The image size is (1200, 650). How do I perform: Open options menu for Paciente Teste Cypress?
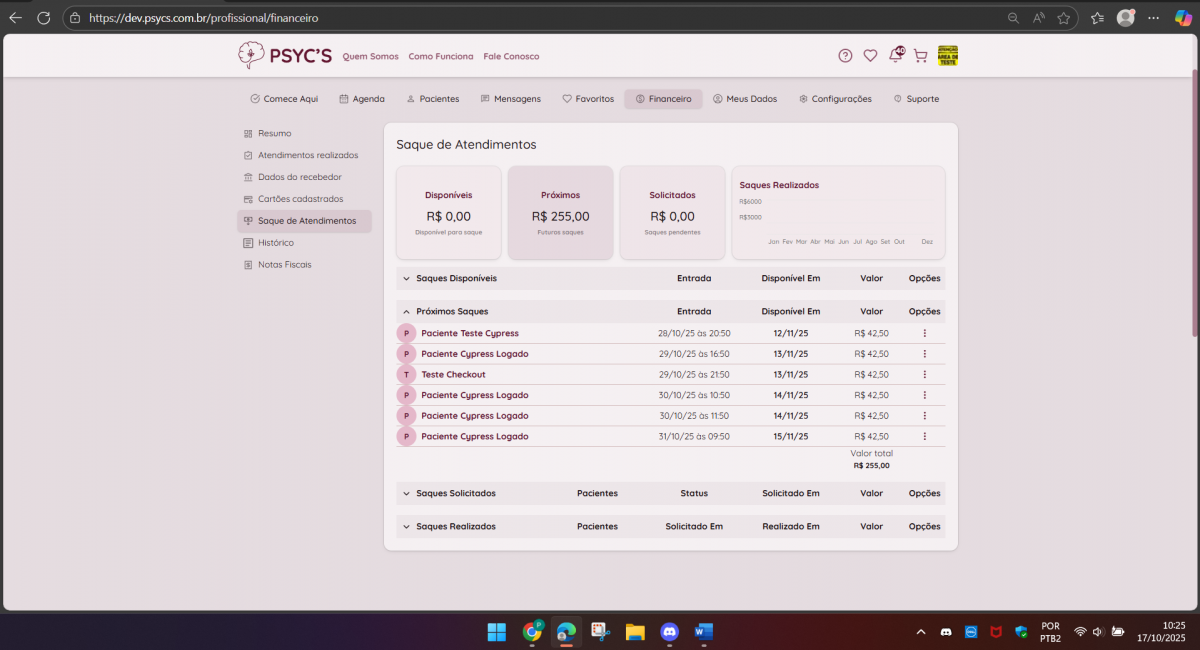pyautogui.click(x=924, y=333)
